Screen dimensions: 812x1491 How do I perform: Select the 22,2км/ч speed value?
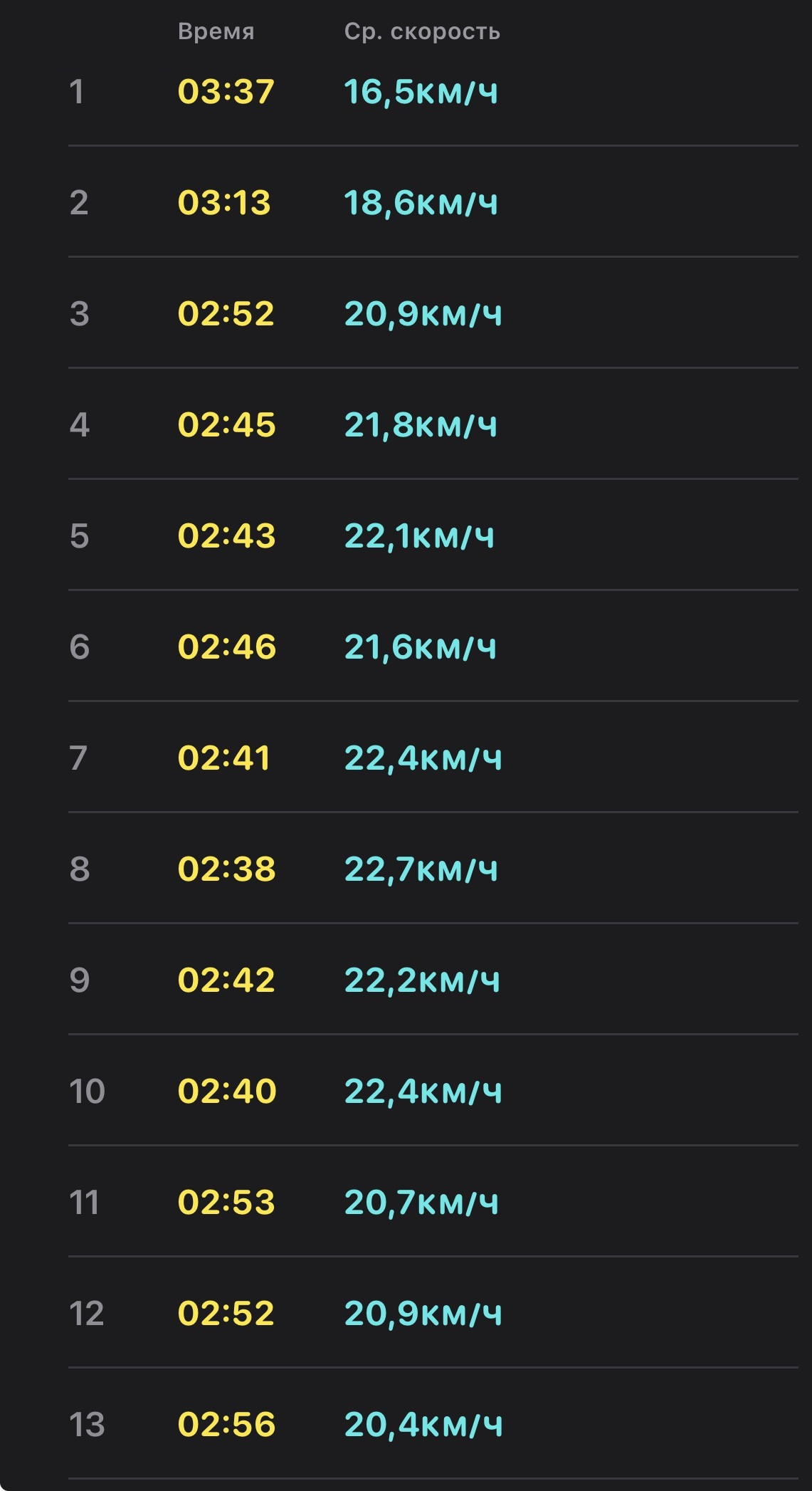point(422,980)
